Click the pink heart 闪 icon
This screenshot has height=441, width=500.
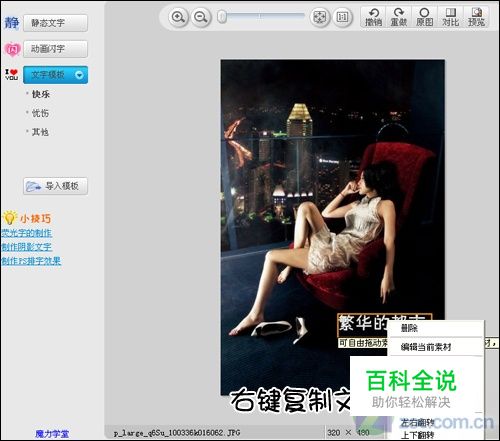click(x=12, y=49)
